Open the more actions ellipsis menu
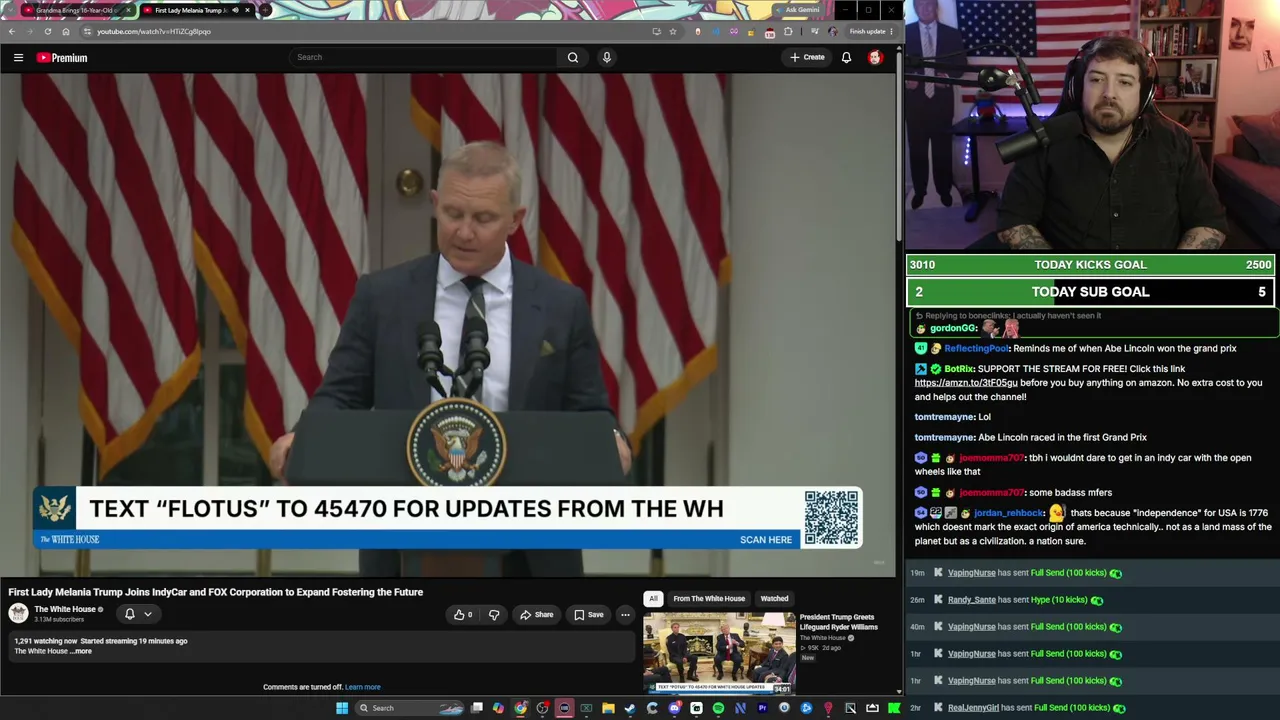 (625, 615)
